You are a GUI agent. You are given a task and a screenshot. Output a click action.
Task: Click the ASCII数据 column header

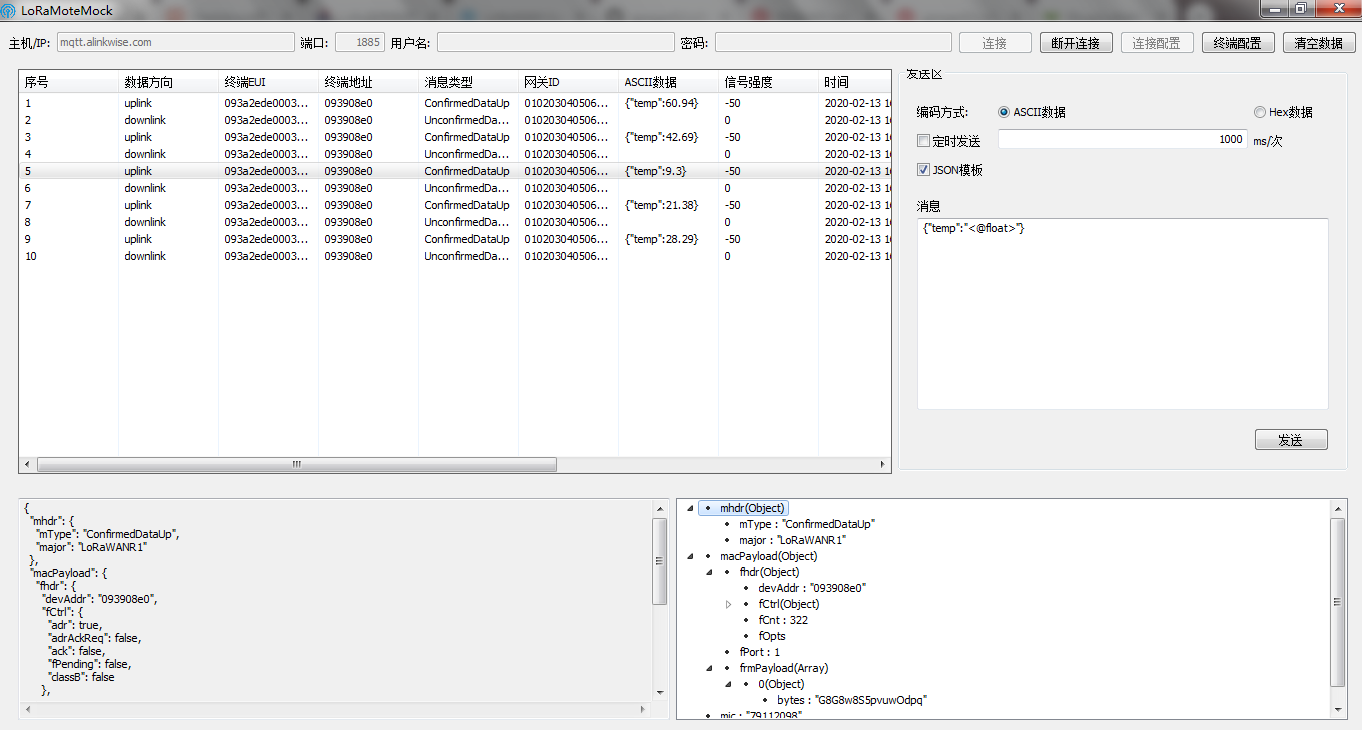click(668, 82)
